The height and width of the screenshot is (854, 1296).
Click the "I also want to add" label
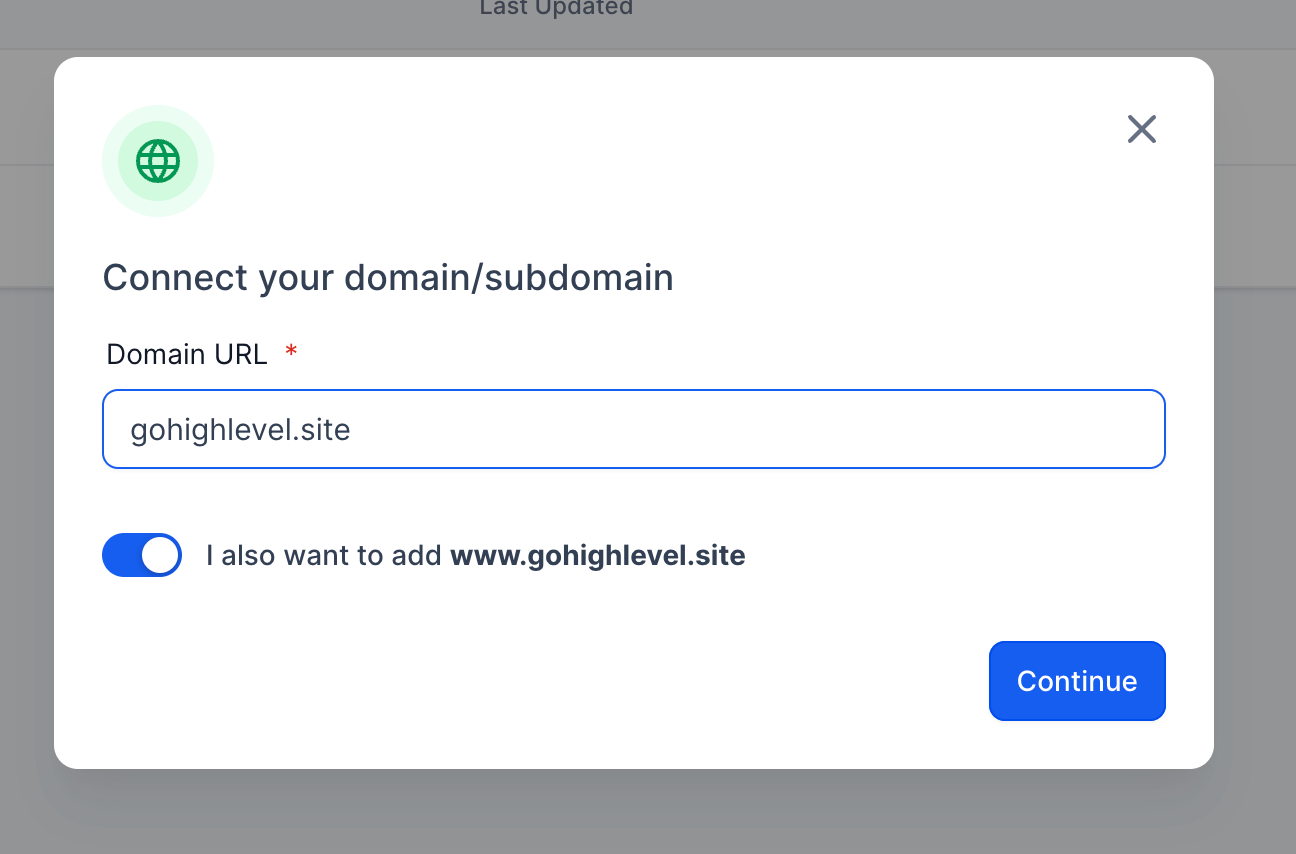coord(324,555)
